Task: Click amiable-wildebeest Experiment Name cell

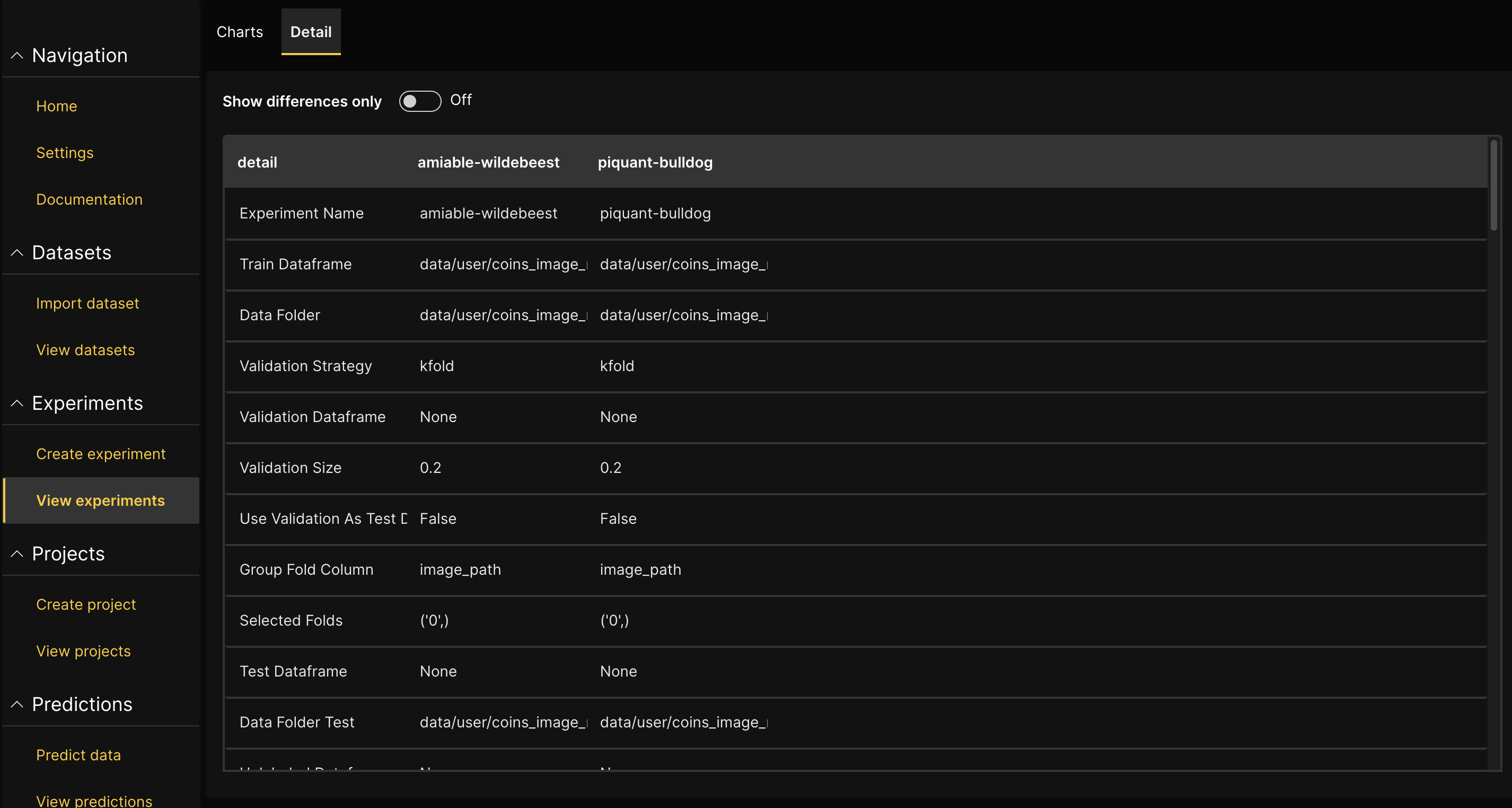Action: (488, 213)
